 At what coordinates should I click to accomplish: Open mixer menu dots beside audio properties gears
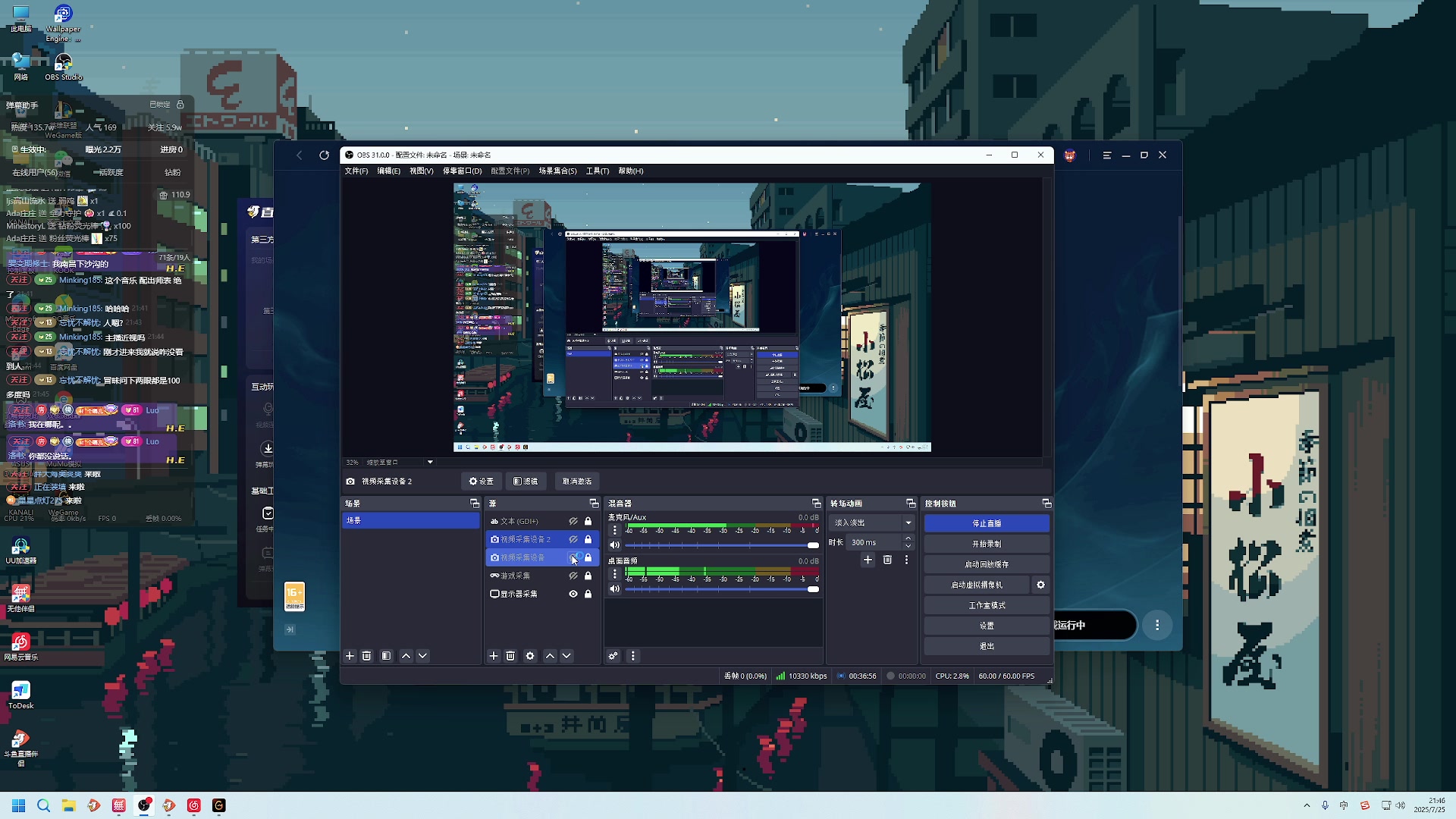tap(633, 656)
